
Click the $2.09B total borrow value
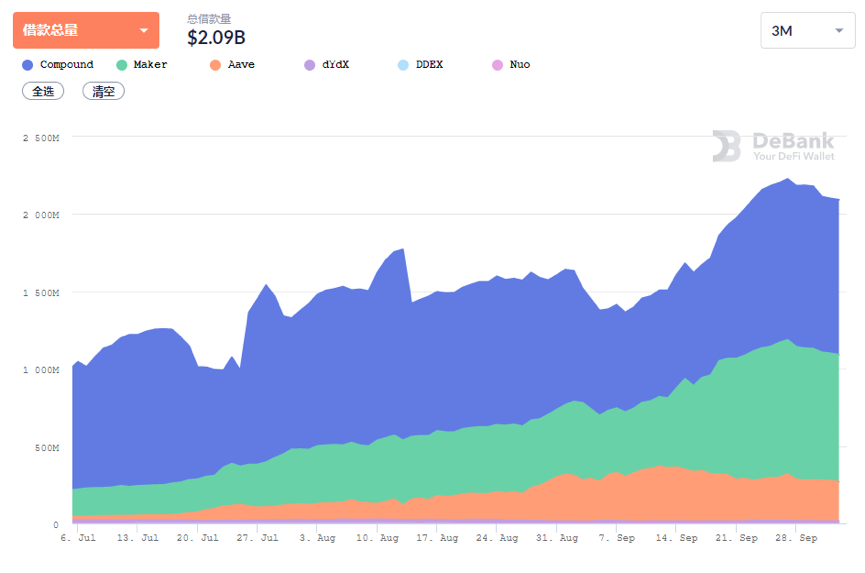pos(216,38)
